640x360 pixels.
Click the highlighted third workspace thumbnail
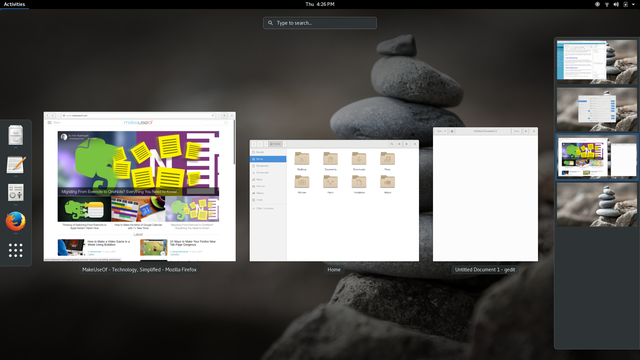coord(597,157)
